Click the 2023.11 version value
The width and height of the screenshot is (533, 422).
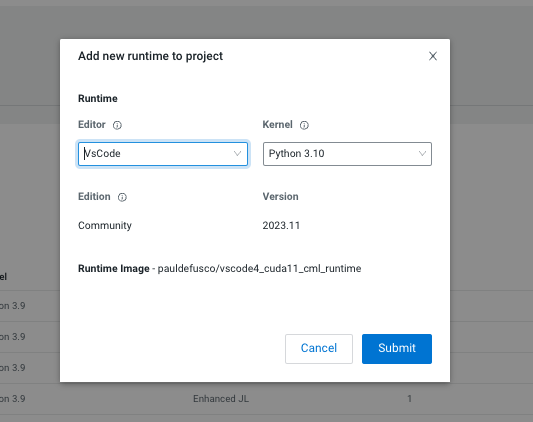tap(281, 225)
